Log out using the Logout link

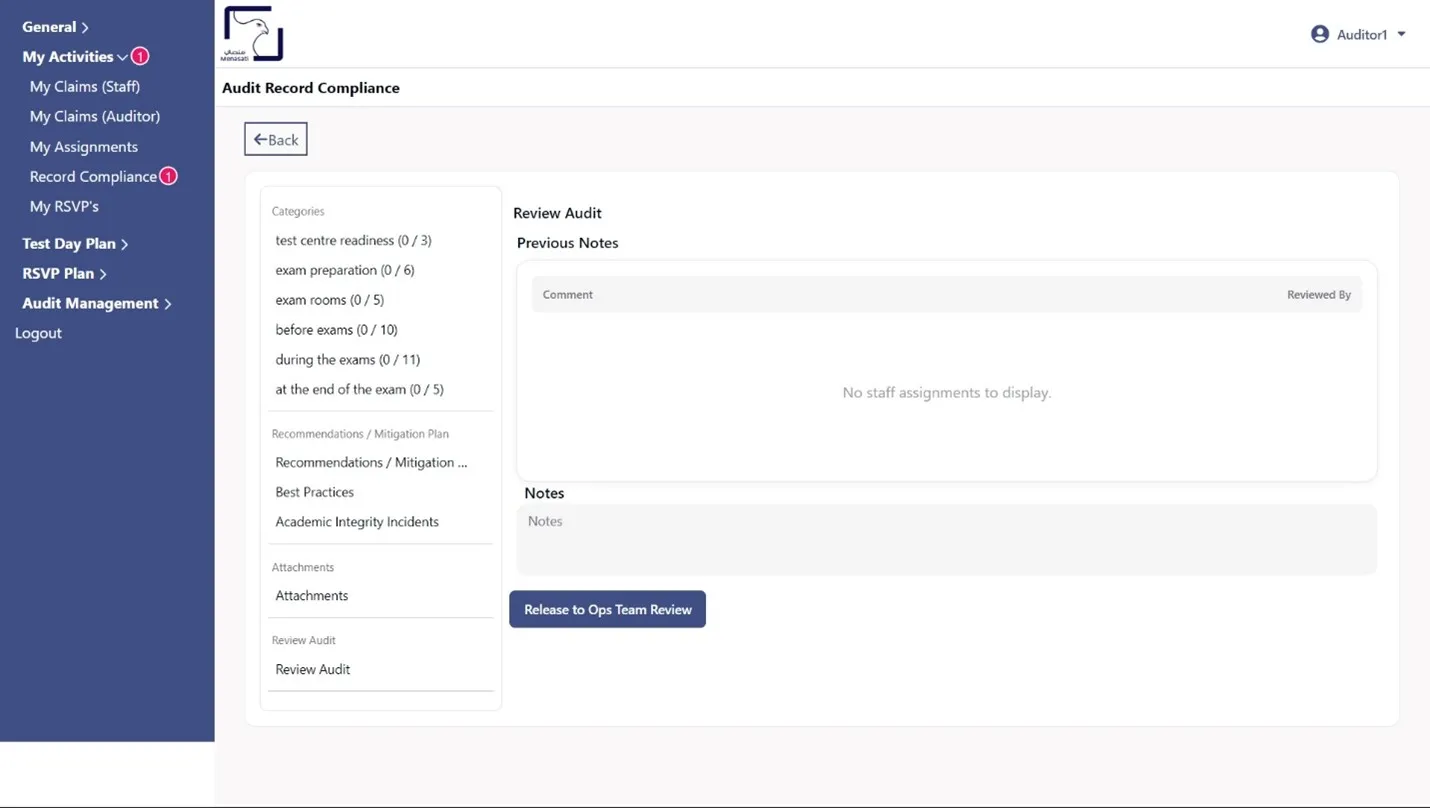tap(38, 334)
